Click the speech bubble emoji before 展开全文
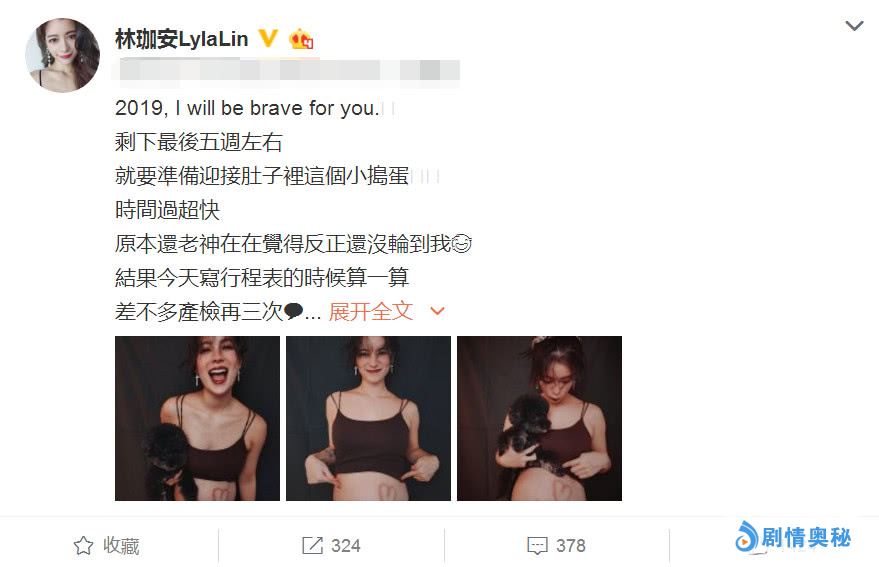This screenshot has width=879, height=567. [x=294, y=311]
